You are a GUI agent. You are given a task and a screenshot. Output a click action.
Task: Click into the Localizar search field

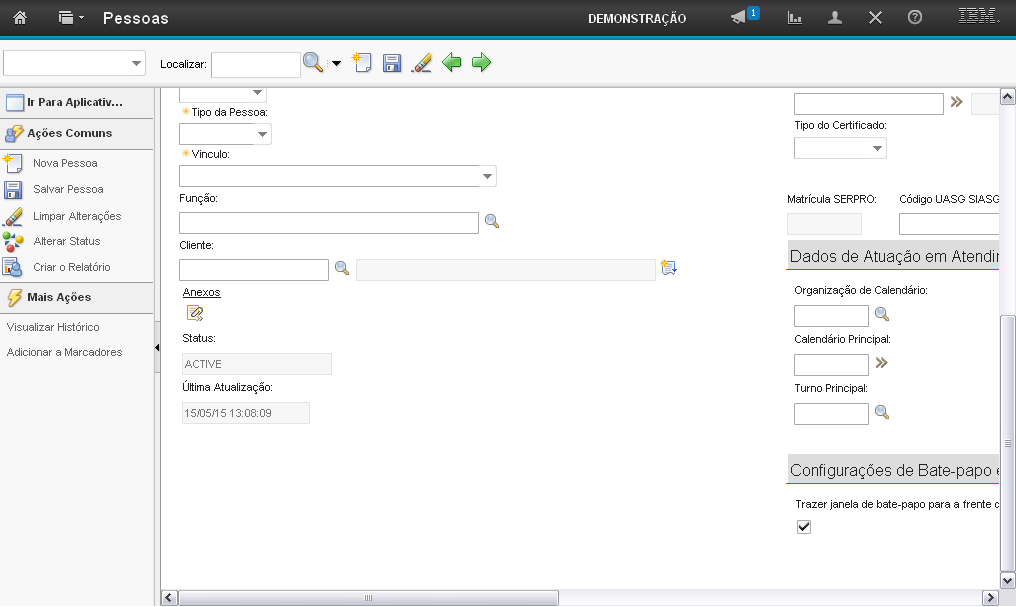click(255, 64)
